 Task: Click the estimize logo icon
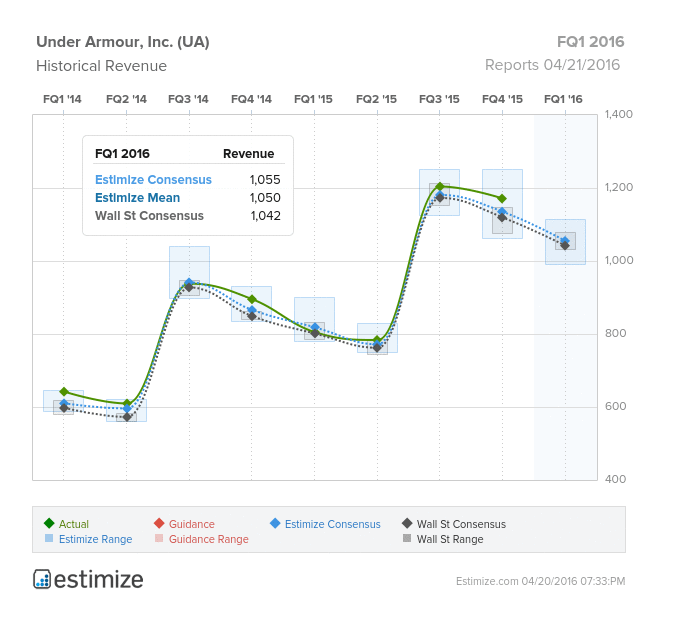pos(42,579)
